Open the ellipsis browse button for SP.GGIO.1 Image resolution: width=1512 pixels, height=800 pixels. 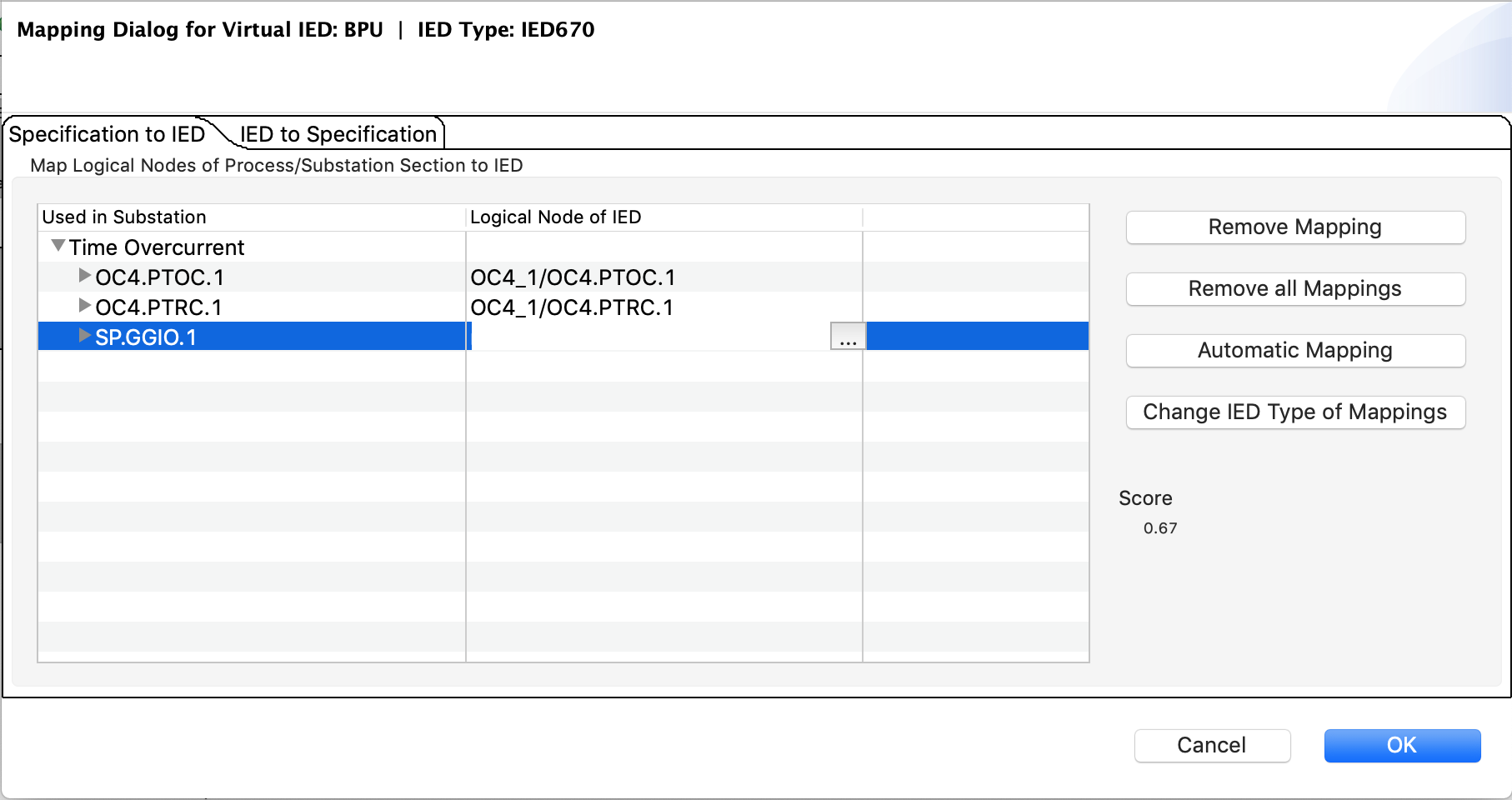tap(848, 337)
